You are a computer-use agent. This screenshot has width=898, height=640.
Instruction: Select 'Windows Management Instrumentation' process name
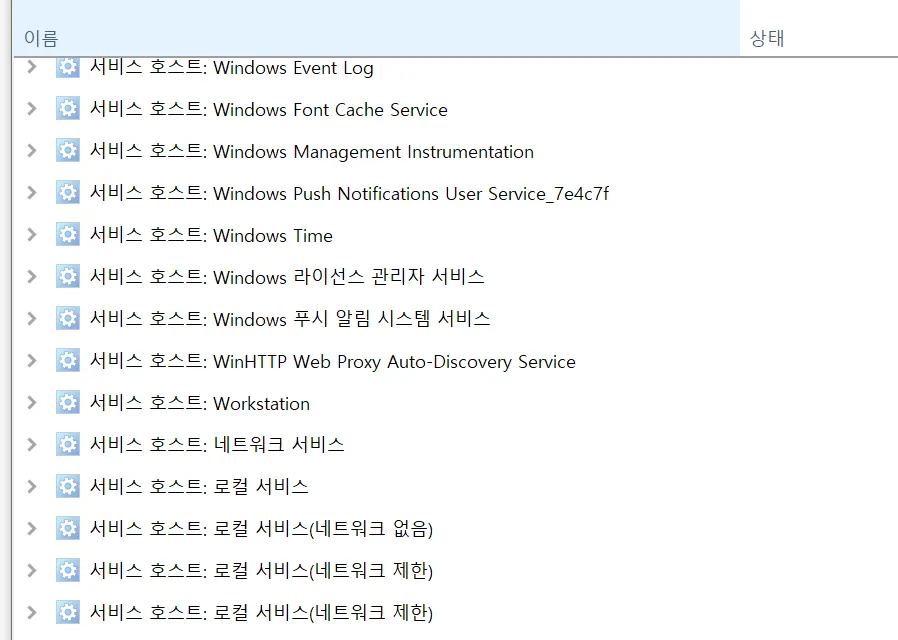(x=373, y=152)
